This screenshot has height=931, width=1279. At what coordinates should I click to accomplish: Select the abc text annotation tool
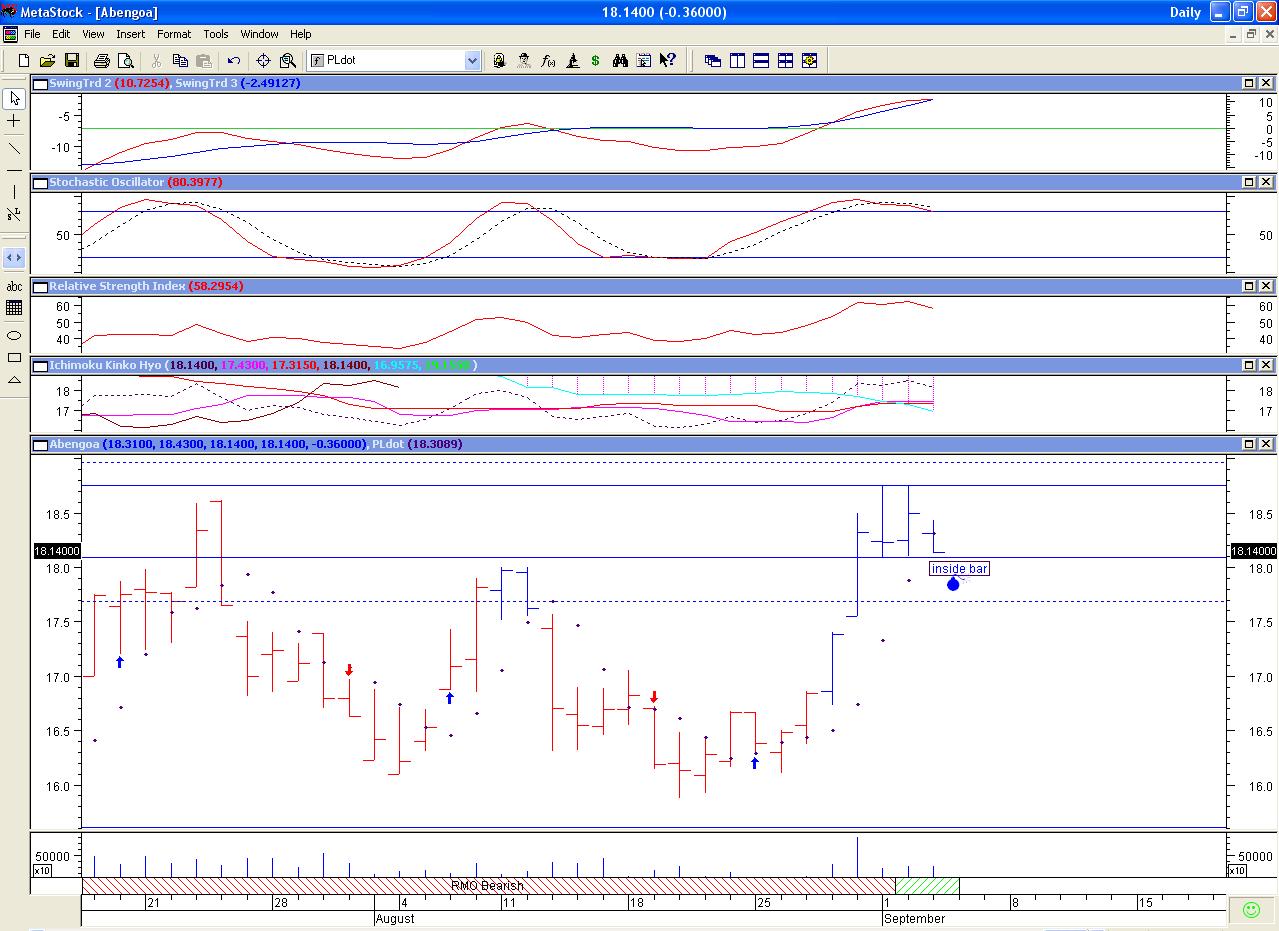(x=14, y=287)
